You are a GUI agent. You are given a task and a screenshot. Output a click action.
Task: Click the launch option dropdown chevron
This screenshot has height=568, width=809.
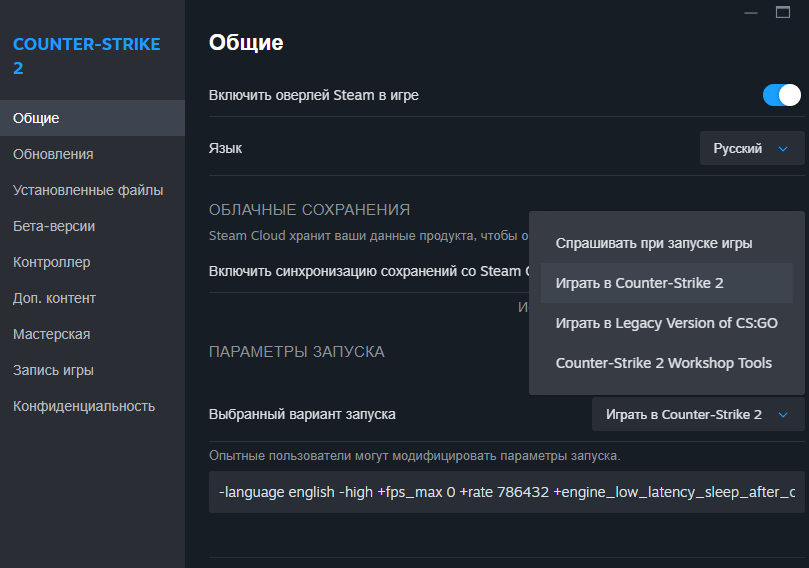click(x=783, y=415)
